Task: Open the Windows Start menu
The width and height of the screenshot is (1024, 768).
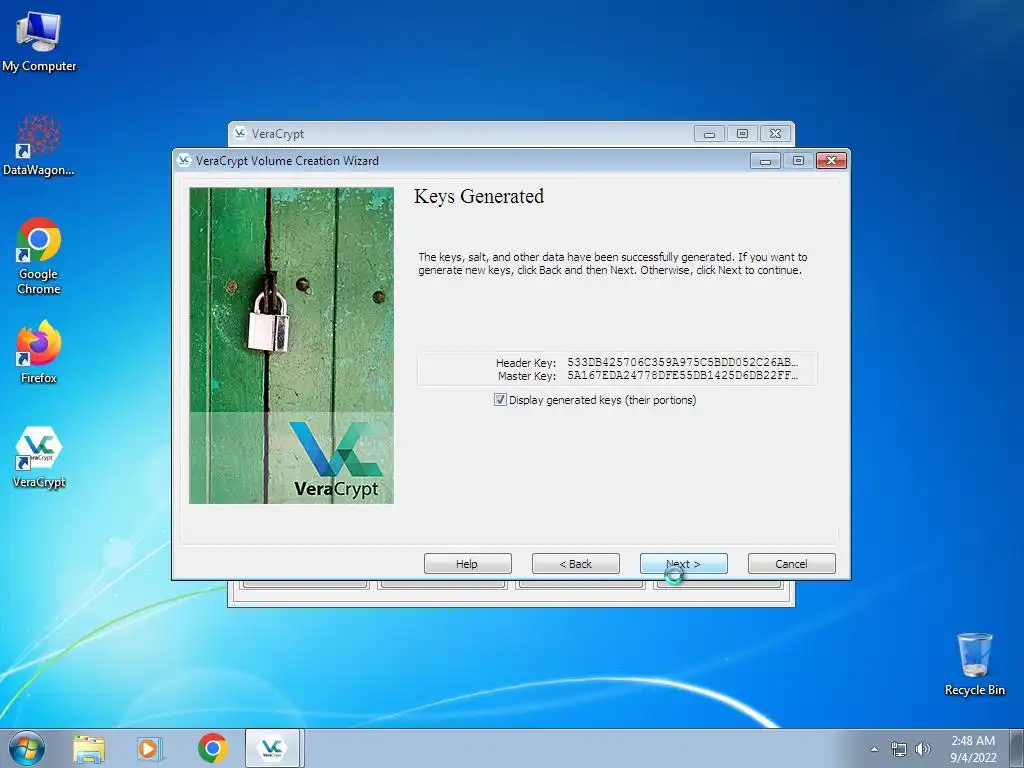Action: (27, 748)
